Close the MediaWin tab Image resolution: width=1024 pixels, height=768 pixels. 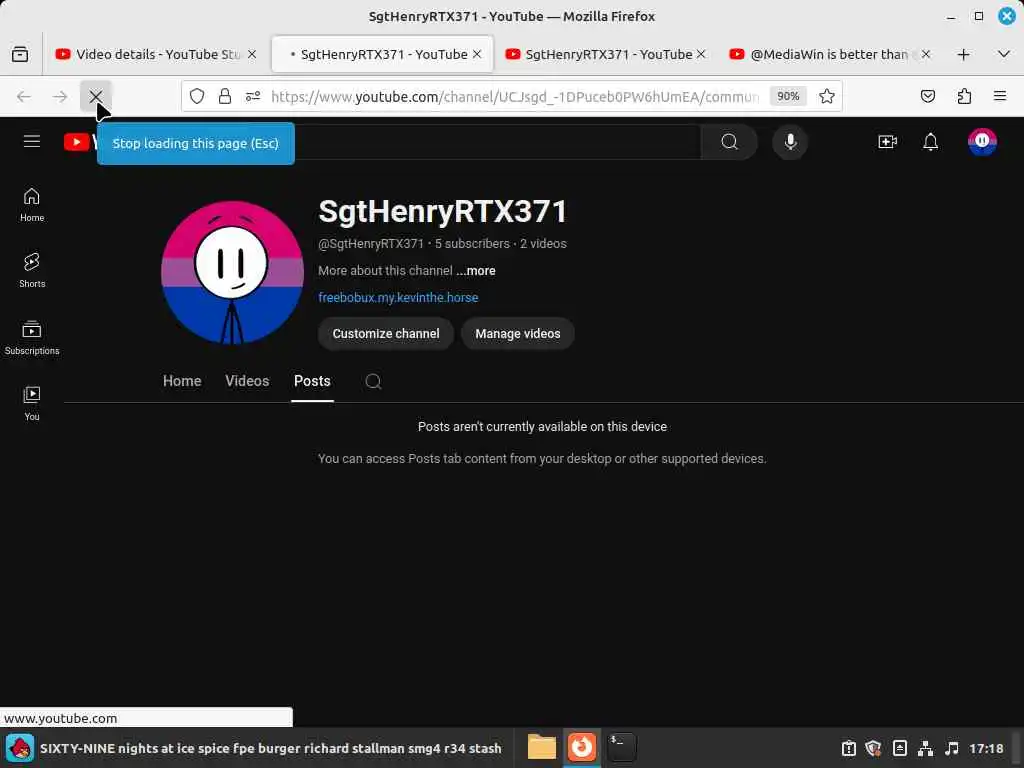click(926, 54)
